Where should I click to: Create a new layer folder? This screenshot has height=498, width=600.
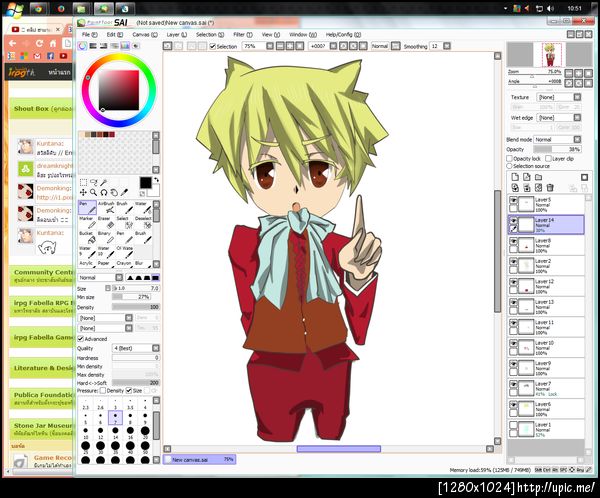point(538,177)
